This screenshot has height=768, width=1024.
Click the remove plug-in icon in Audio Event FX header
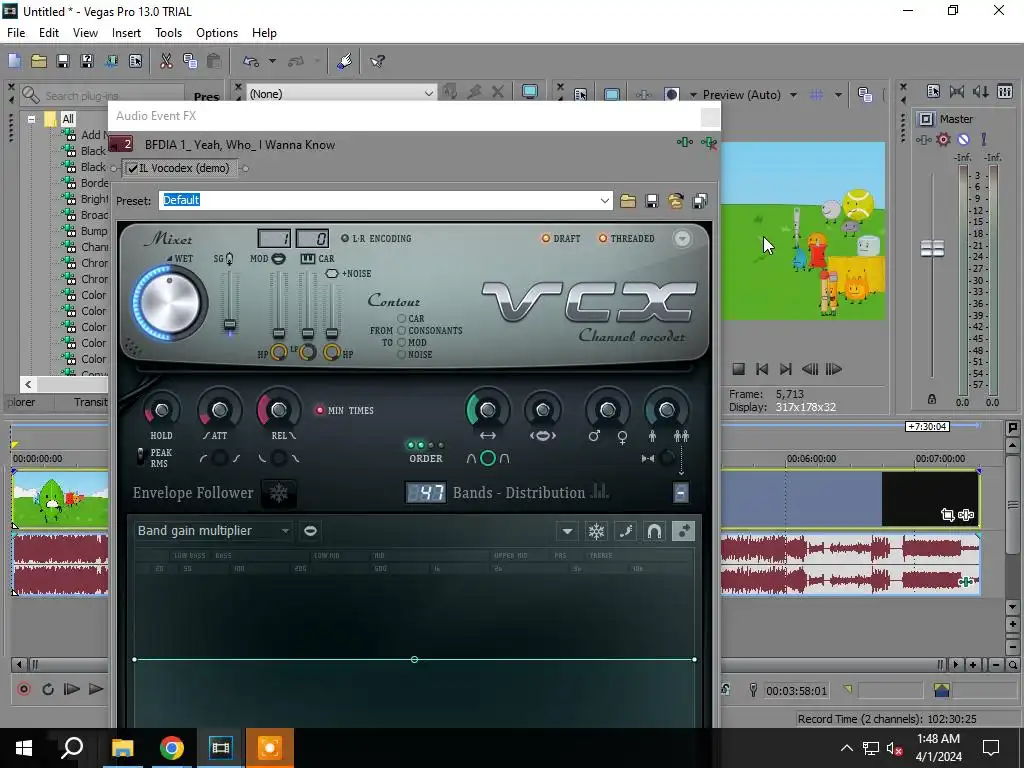(709, 142)
